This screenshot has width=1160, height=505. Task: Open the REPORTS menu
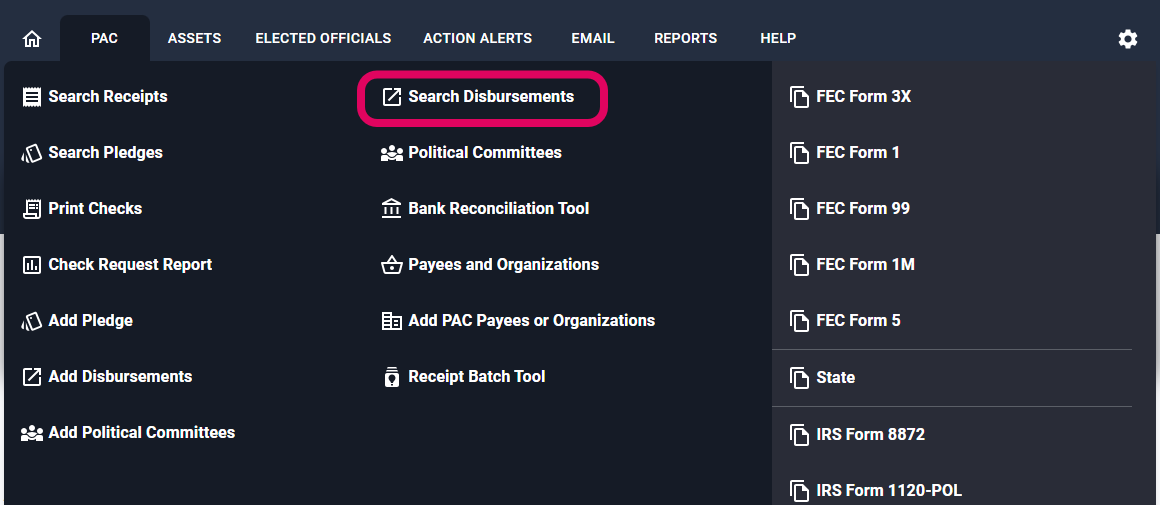point(685,39)
